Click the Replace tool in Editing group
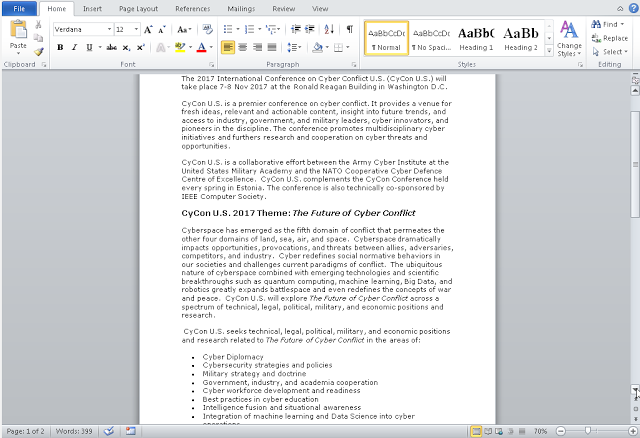Viewport: 640px width, 438px height. (x=610, y=38)
